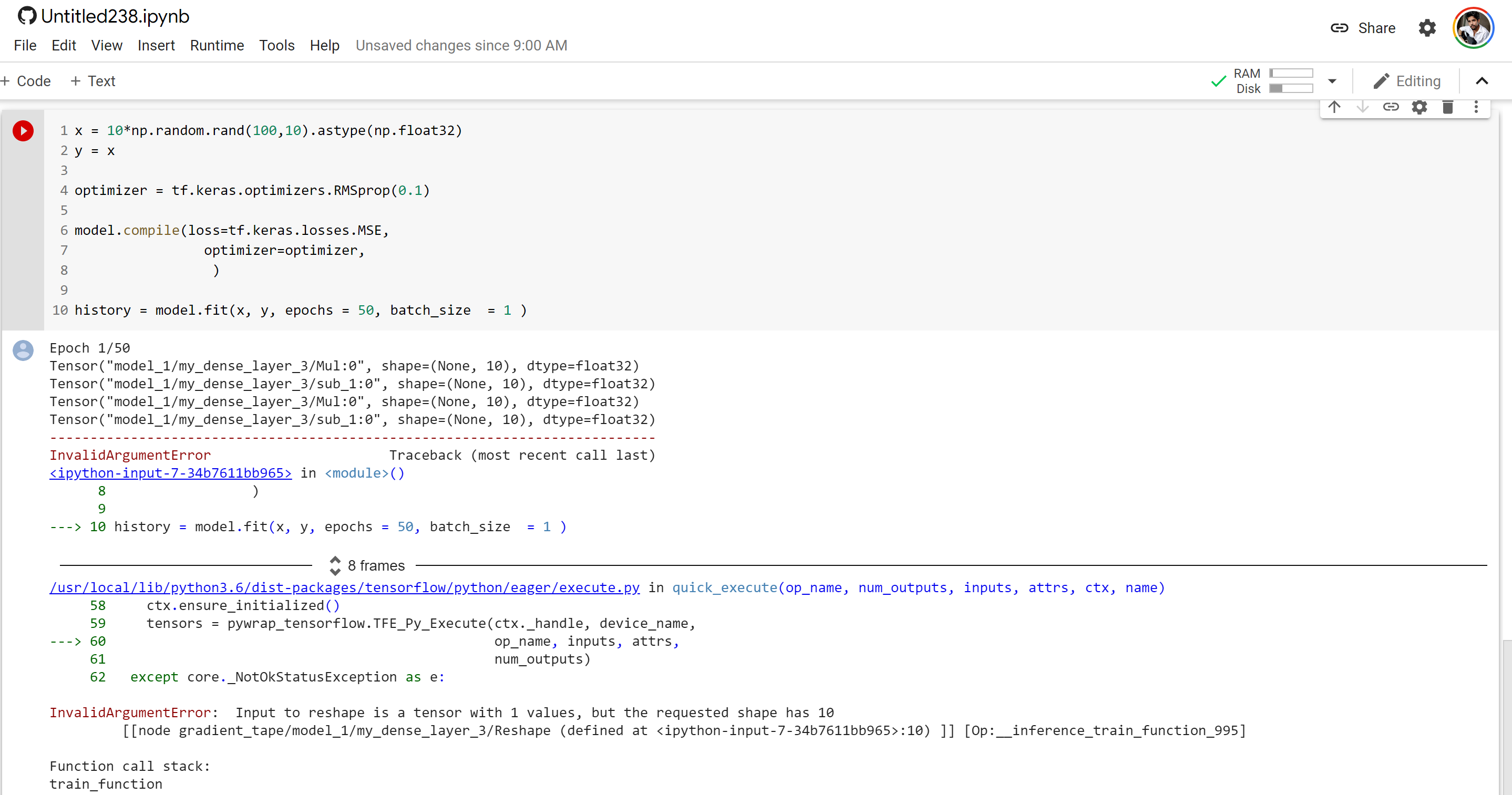
Task: Open more cell actions menu
Action: coord(1476,107)
